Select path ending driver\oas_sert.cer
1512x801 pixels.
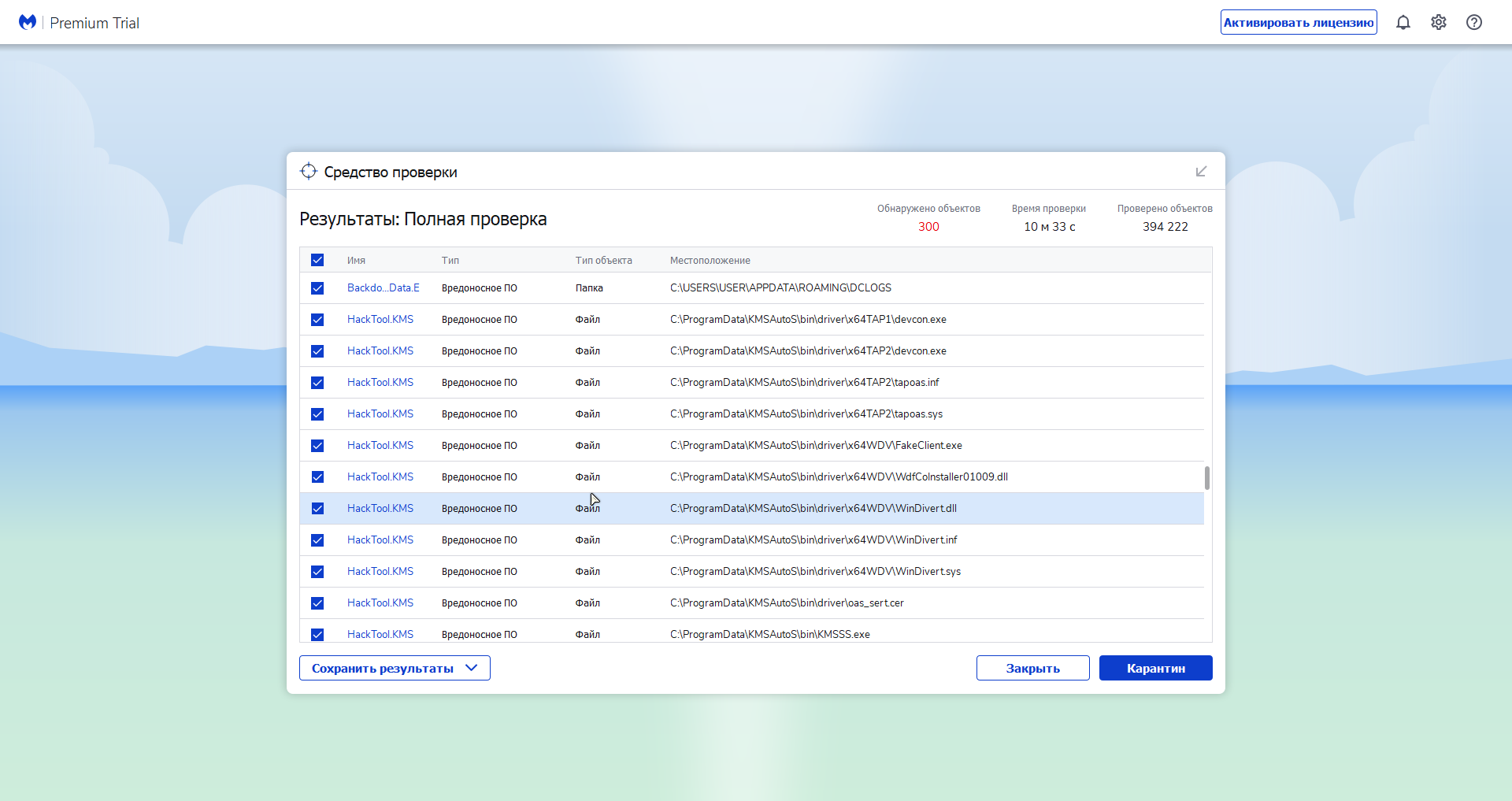pyautogui.click(x=787, y=603)
